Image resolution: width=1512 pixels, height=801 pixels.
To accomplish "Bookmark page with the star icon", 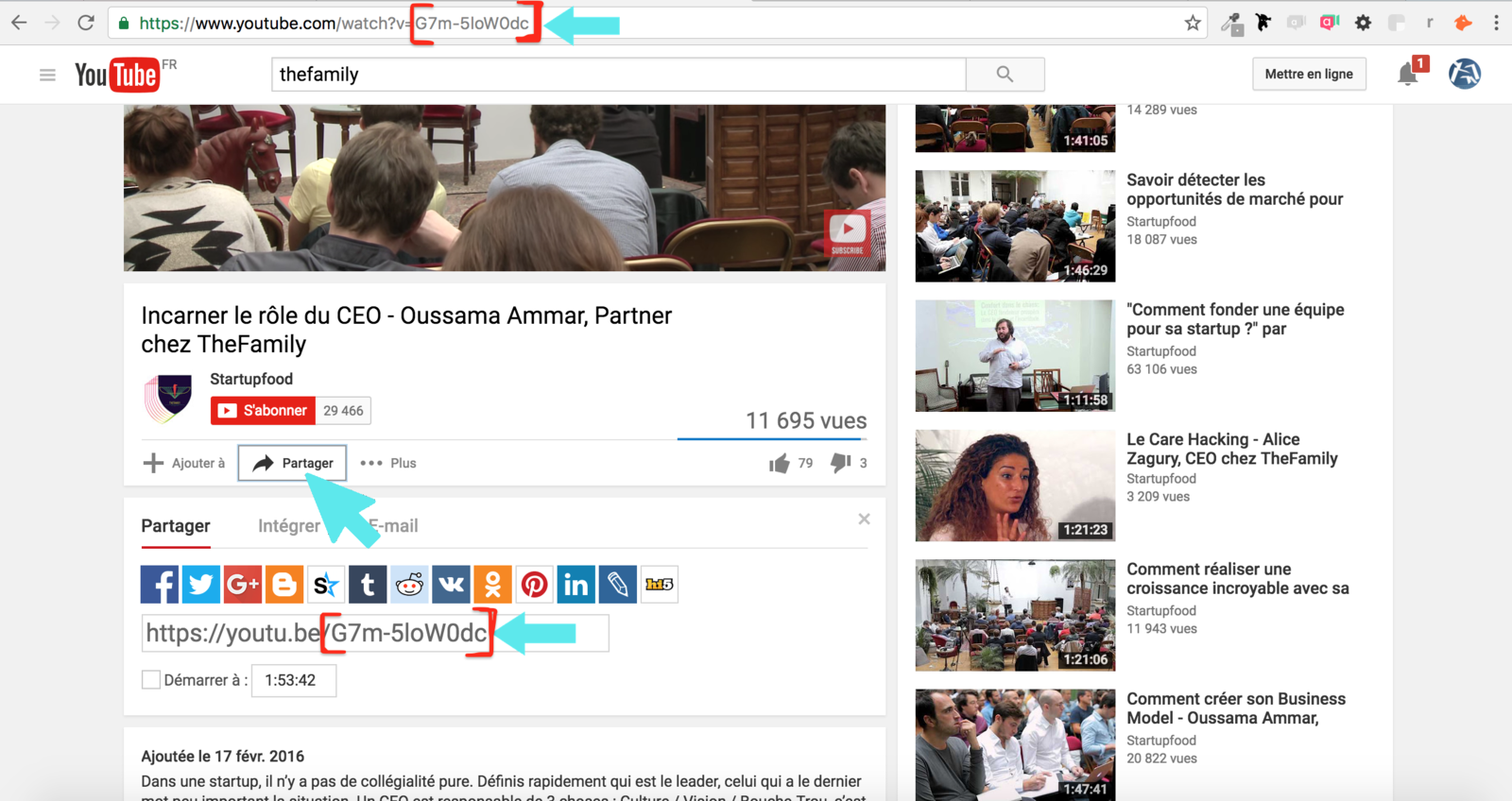I will tap(1193, 23).
